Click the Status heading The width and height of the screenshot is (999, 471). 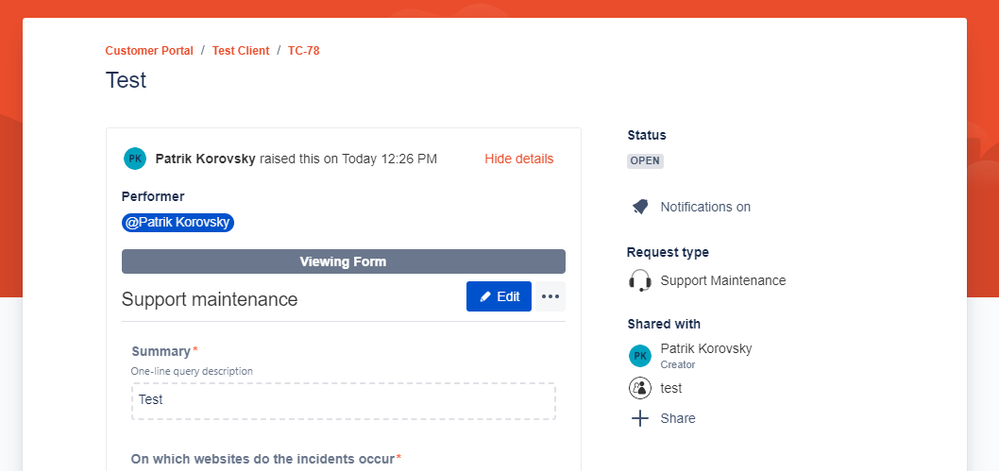(647, 135)
